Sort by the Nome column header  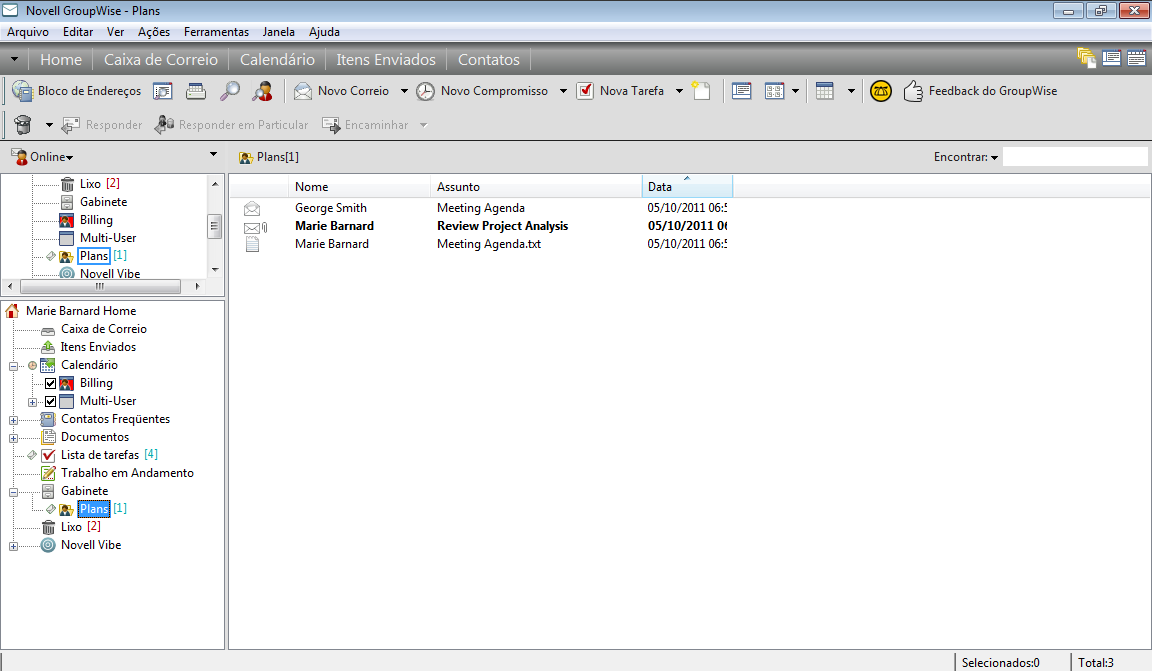click(x=359, y=187)
